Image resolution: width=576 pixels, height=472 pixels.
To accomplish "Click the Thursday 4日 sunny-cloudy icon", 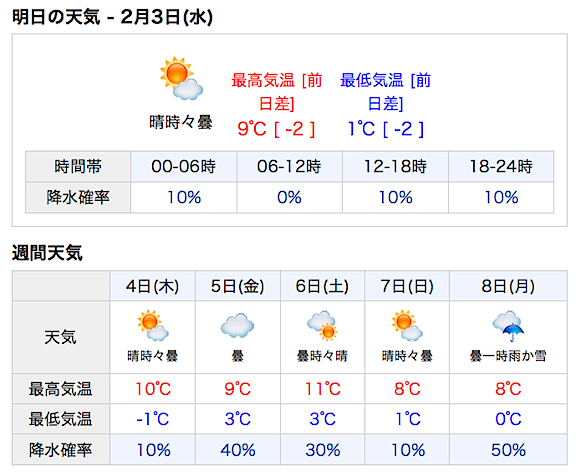I will click(x=153, y=325).
